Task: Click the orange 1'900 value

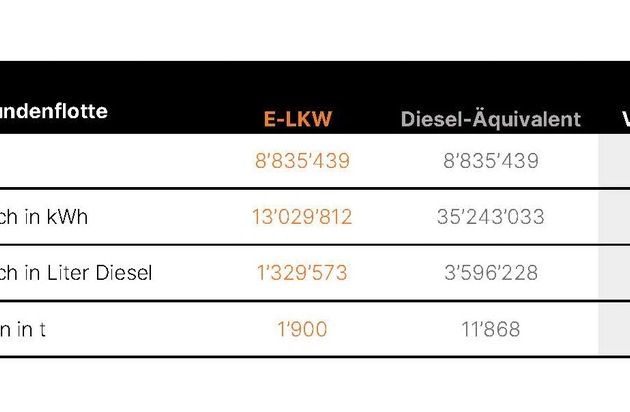Action: point(302,329)
